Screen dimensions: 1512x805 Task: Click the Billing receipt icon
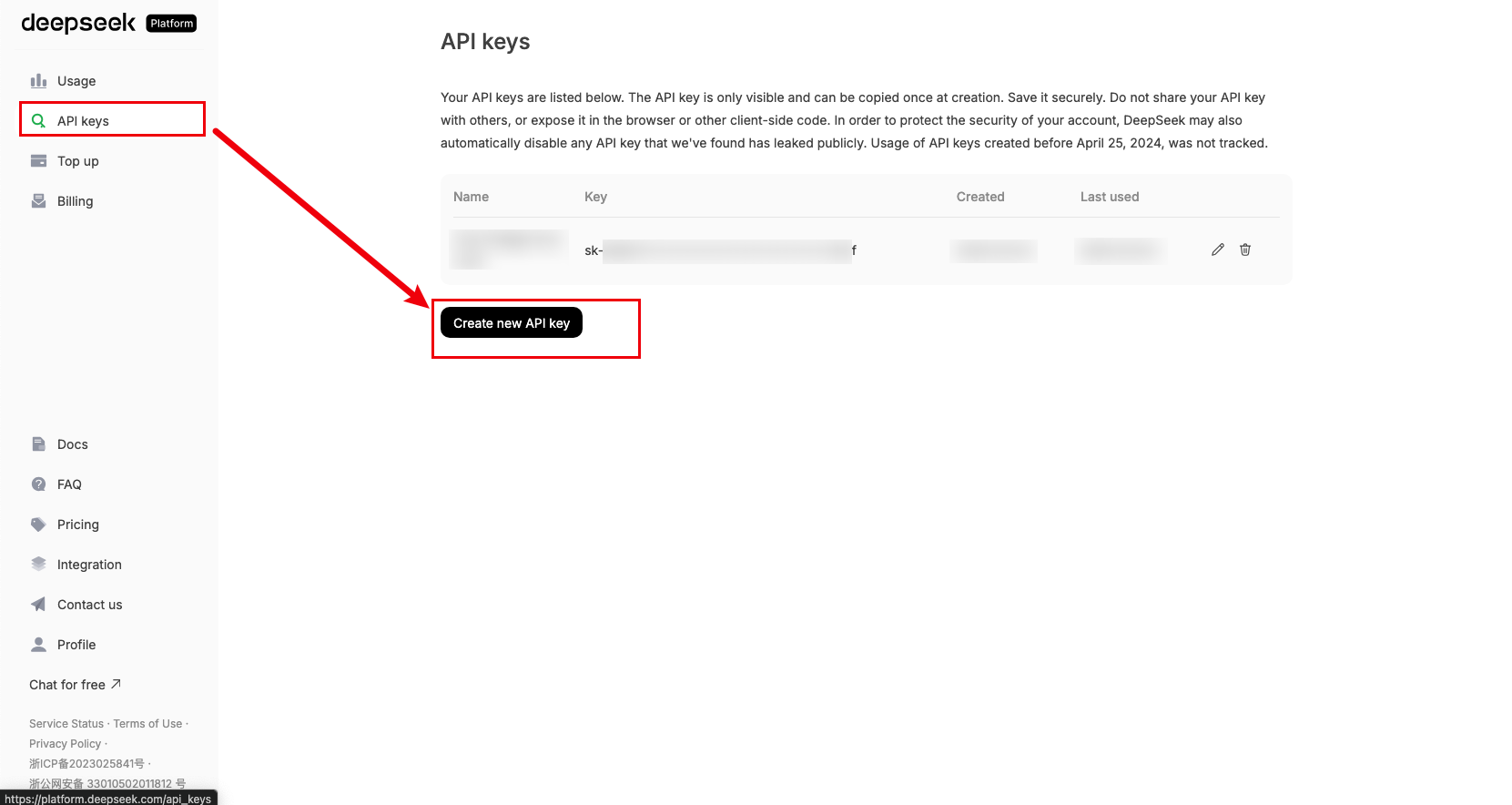38,201
